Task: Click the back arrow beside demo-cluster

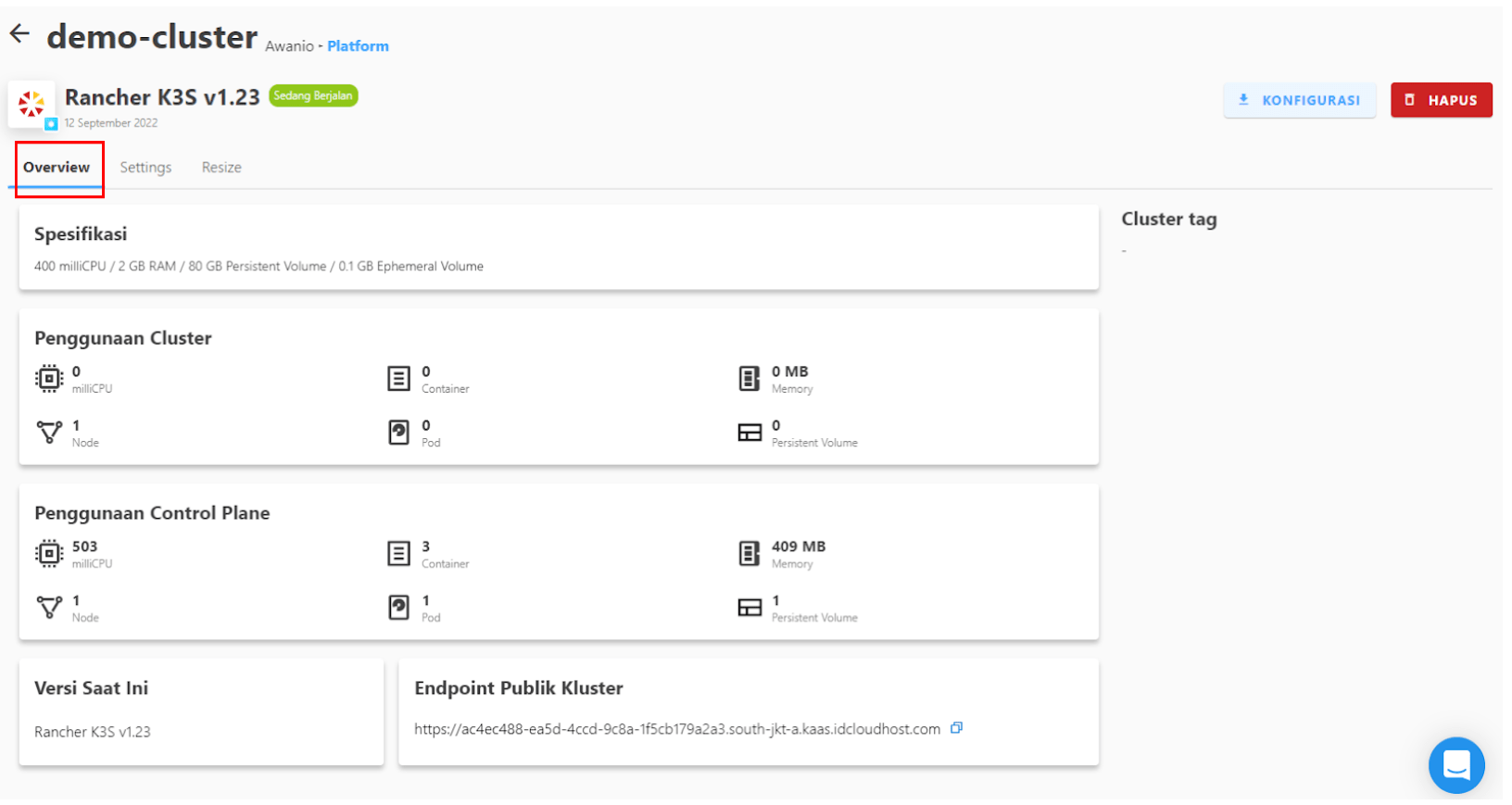Action: (19, 34)
